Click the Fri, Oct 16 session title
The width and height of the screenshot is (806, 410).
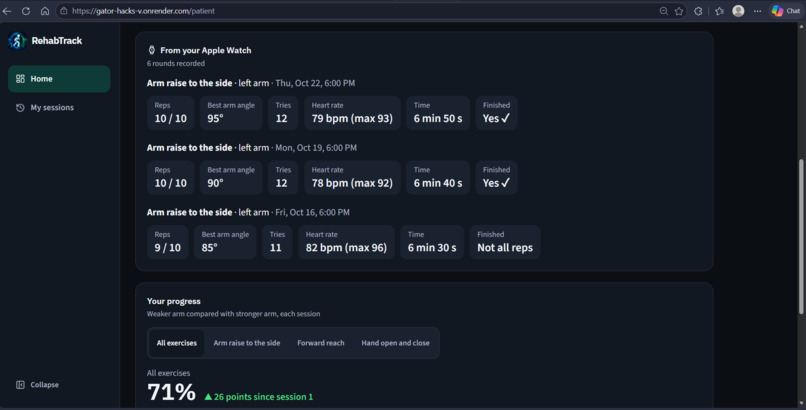(x=248, y=212)
